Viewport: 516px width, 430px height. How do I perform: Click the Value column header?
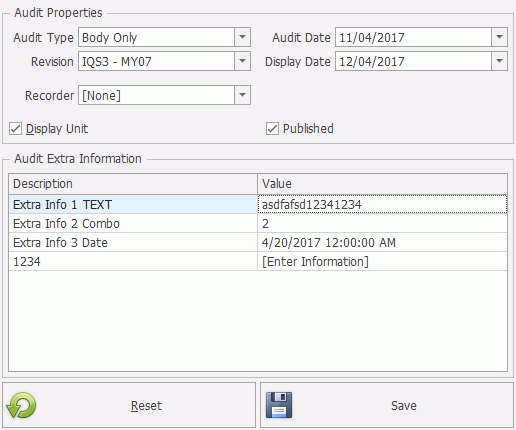382,184
